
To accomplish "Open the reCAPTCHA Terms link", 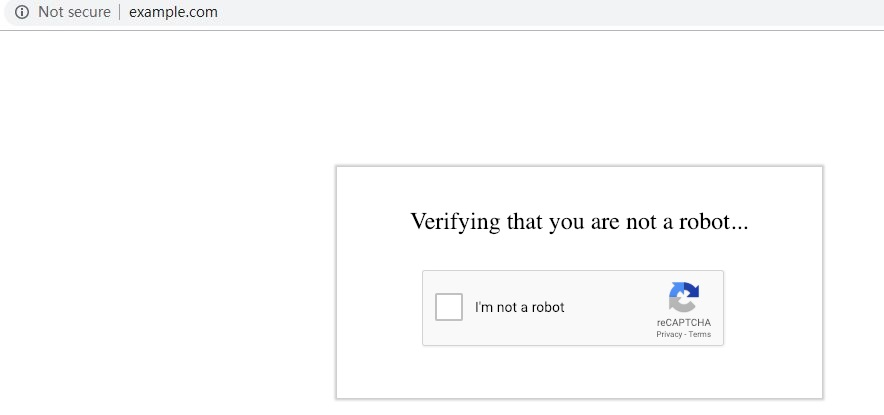I will pos(700,334).
